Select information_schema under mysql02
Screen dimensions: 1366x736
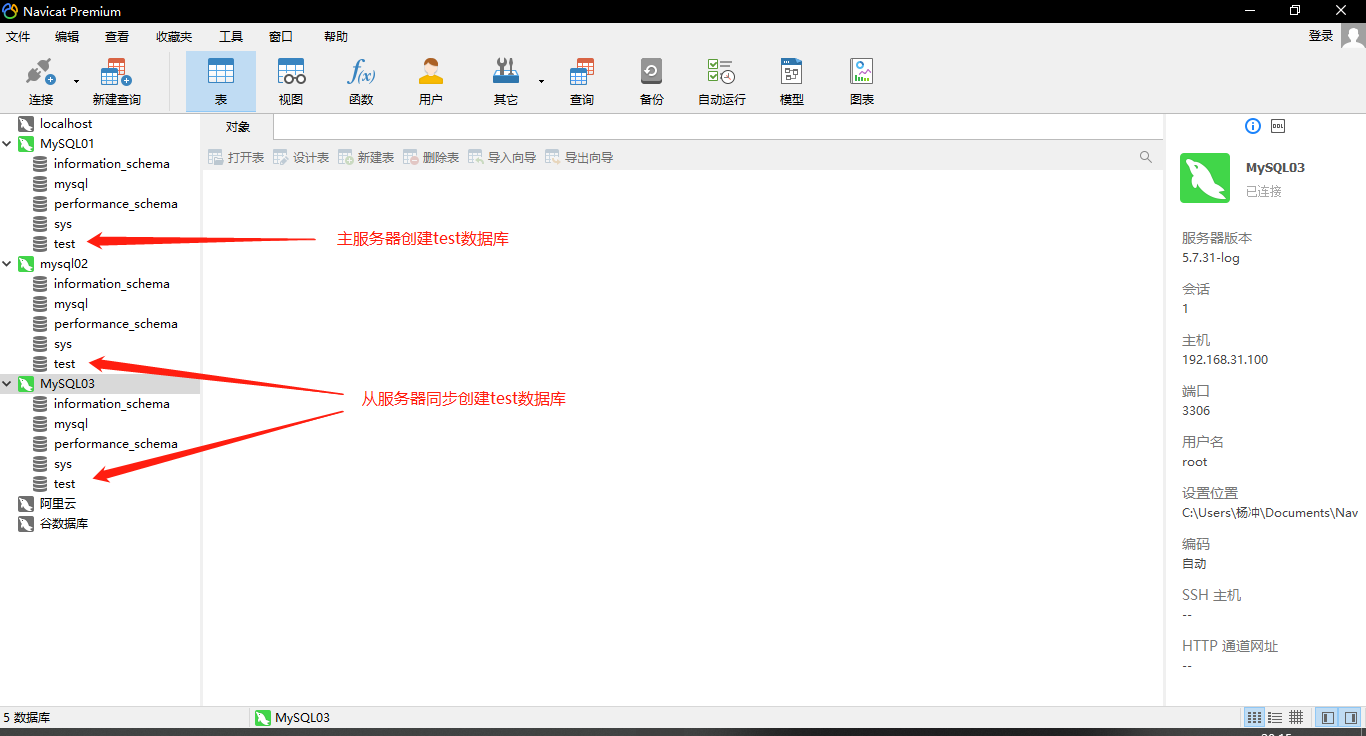tap(112, 284)
